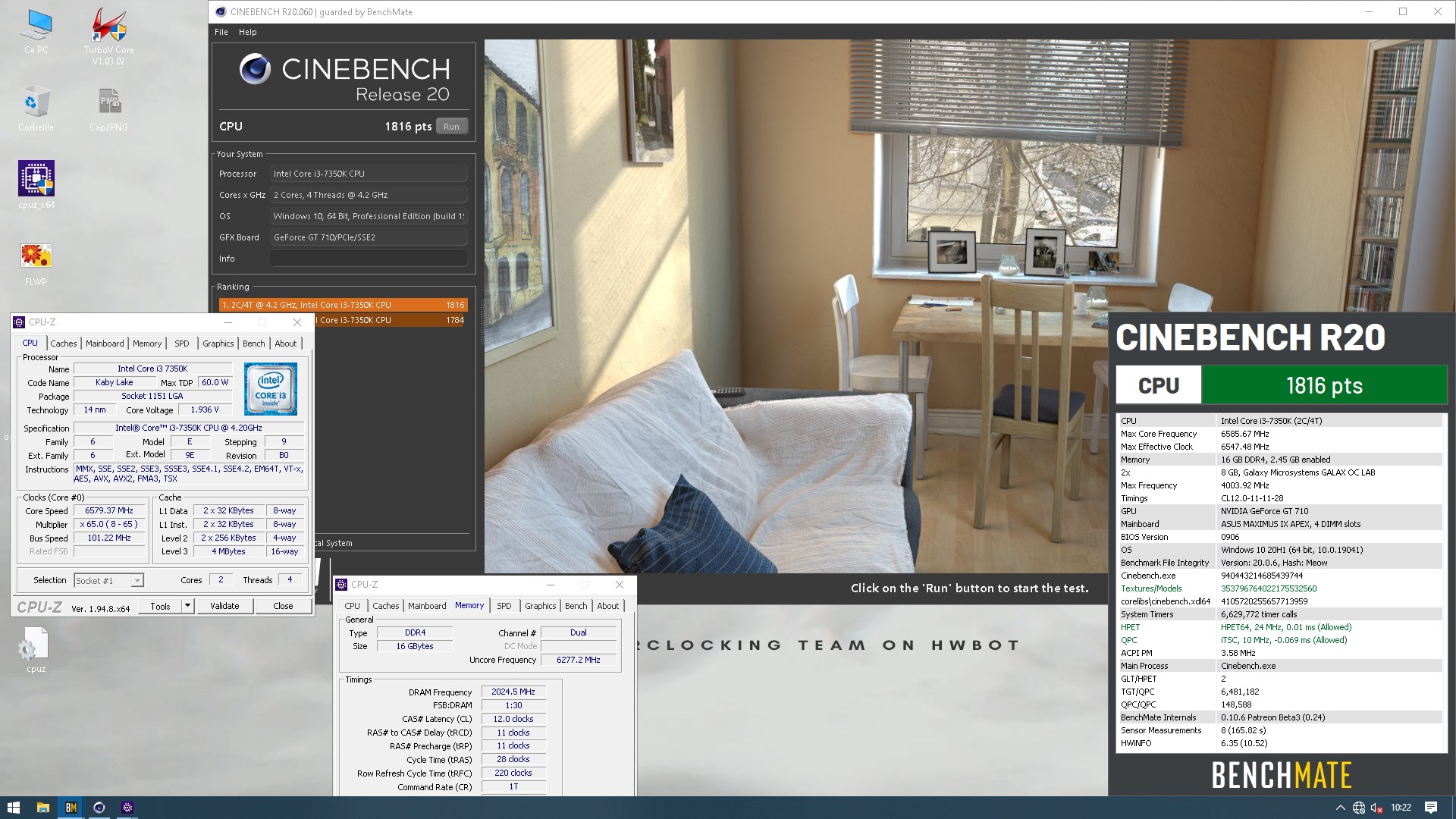The height and width of the screenshot is (819, 1456).
Task: Click the taskbar clock showing 10:22
Action: tap(1401, 808)
